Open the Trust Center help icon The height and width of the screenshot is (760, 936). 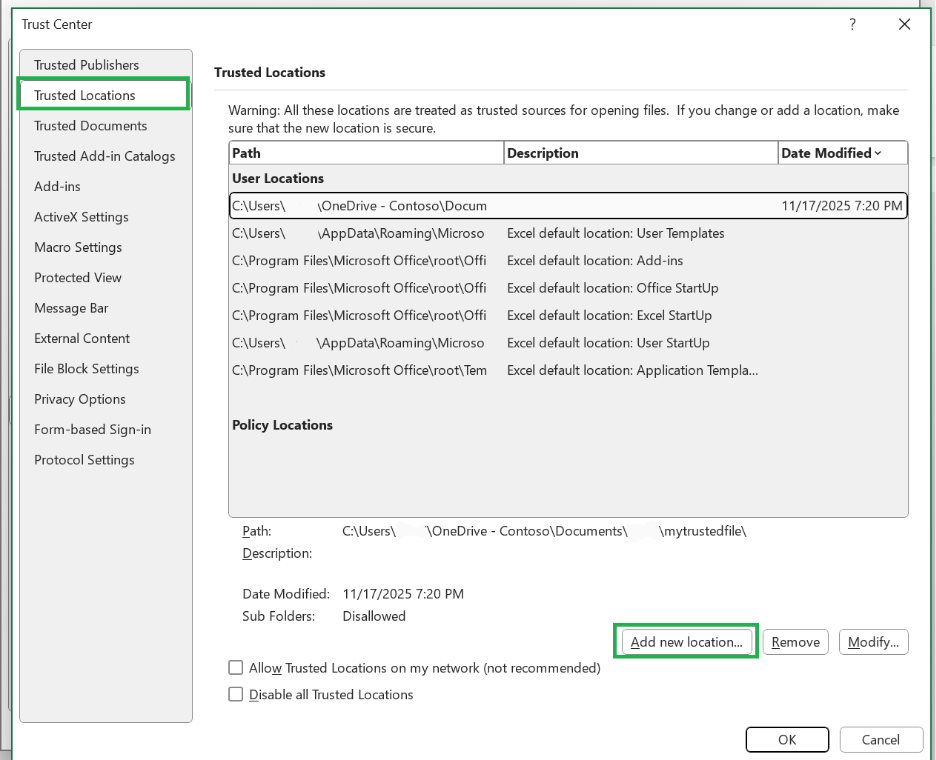(852, 24)
